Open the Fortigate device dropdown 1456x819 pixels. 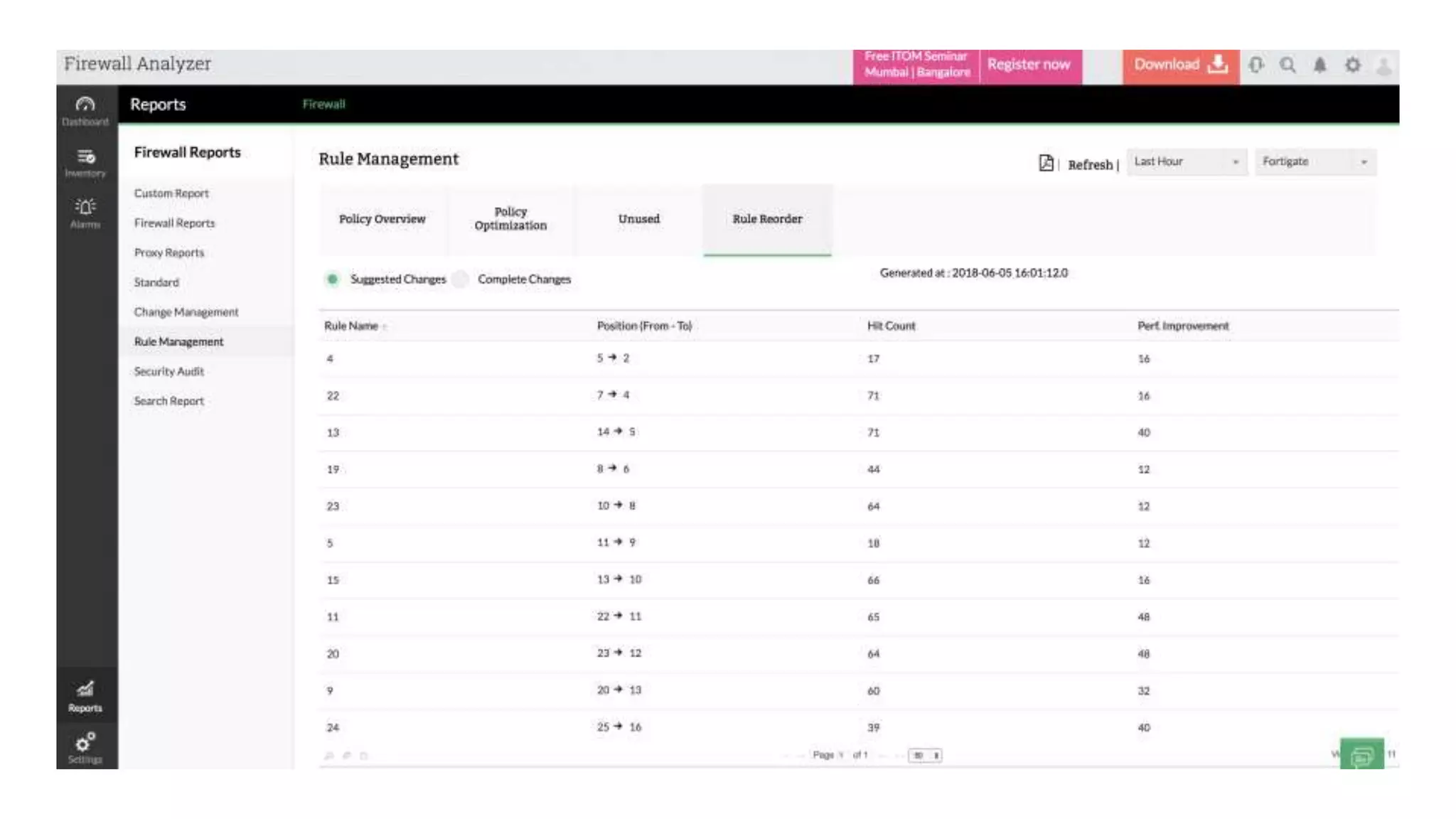[x=1315, y=162]
